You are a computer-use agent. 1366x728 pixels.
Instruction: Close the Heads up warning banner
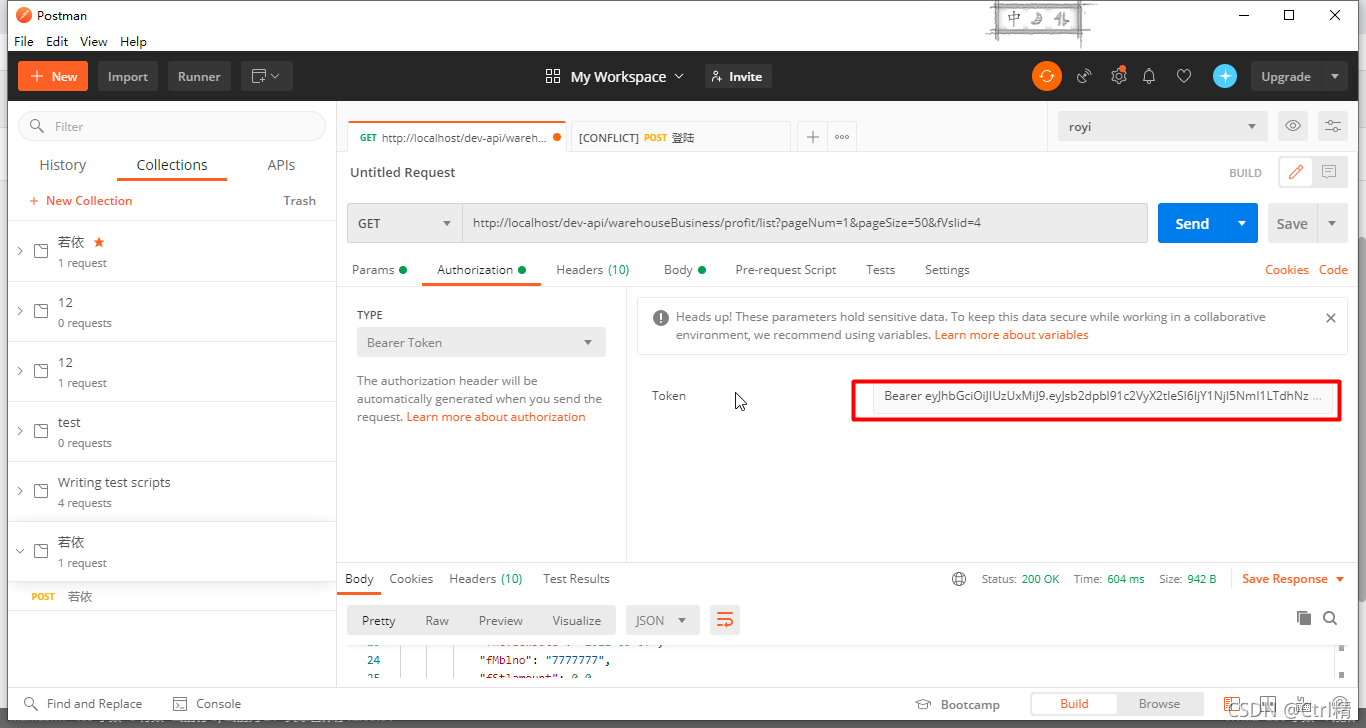pos(1331,318)
